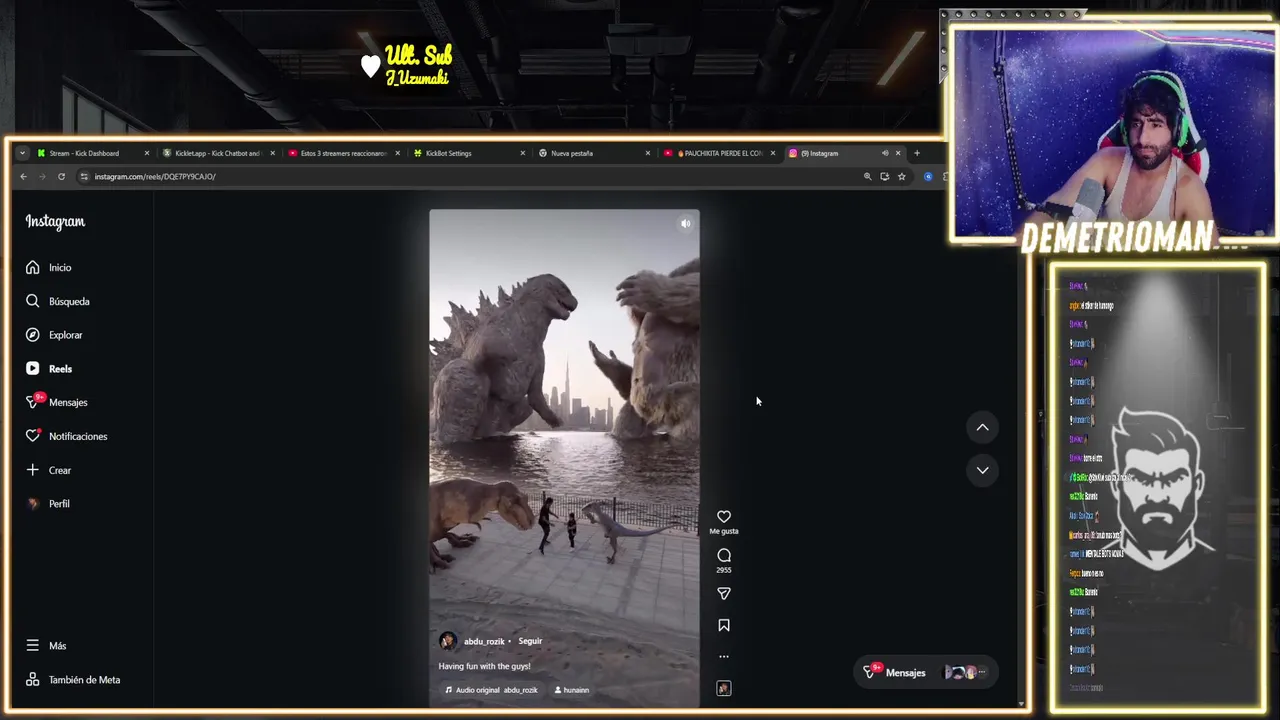Click audio thumbnail below ellipsis
This screenshot has width=1280, height=720.
click(724, 688)
